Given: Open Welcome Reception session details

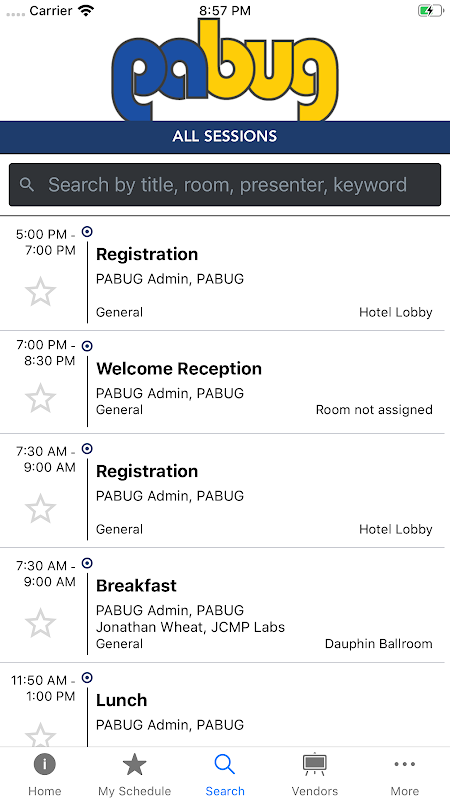Looking at the screenshot, I should (x=225, y=382).
